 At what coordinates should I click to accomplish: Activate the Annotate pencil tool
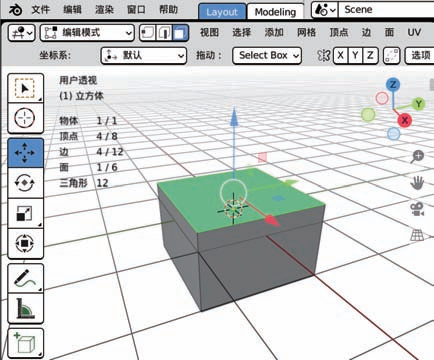click(25, 278)
